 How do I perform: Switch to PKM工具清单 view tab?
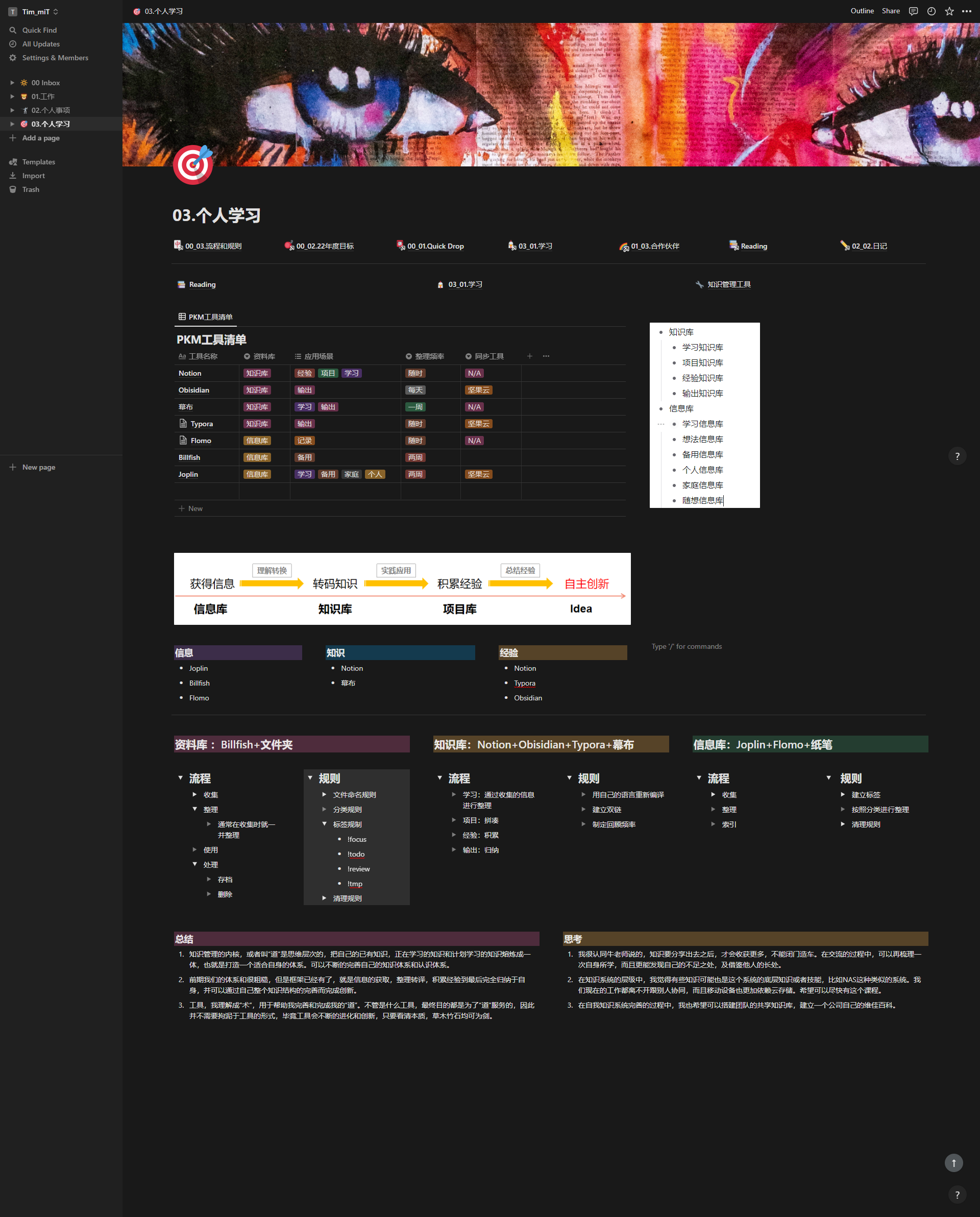tap(206, 317)
